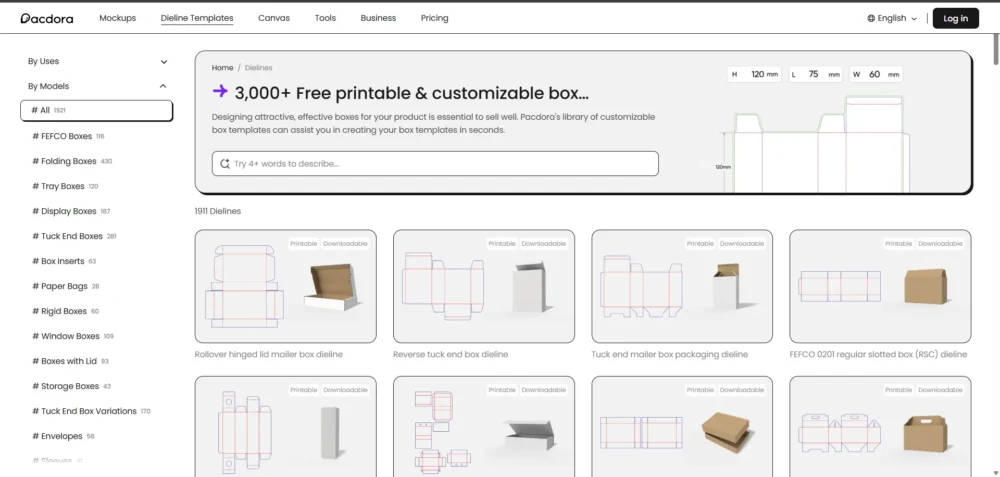This screenshot has width=1000, height=477.
Task: Filter by # Window Boxes
Action: click(x=73, y=336)
